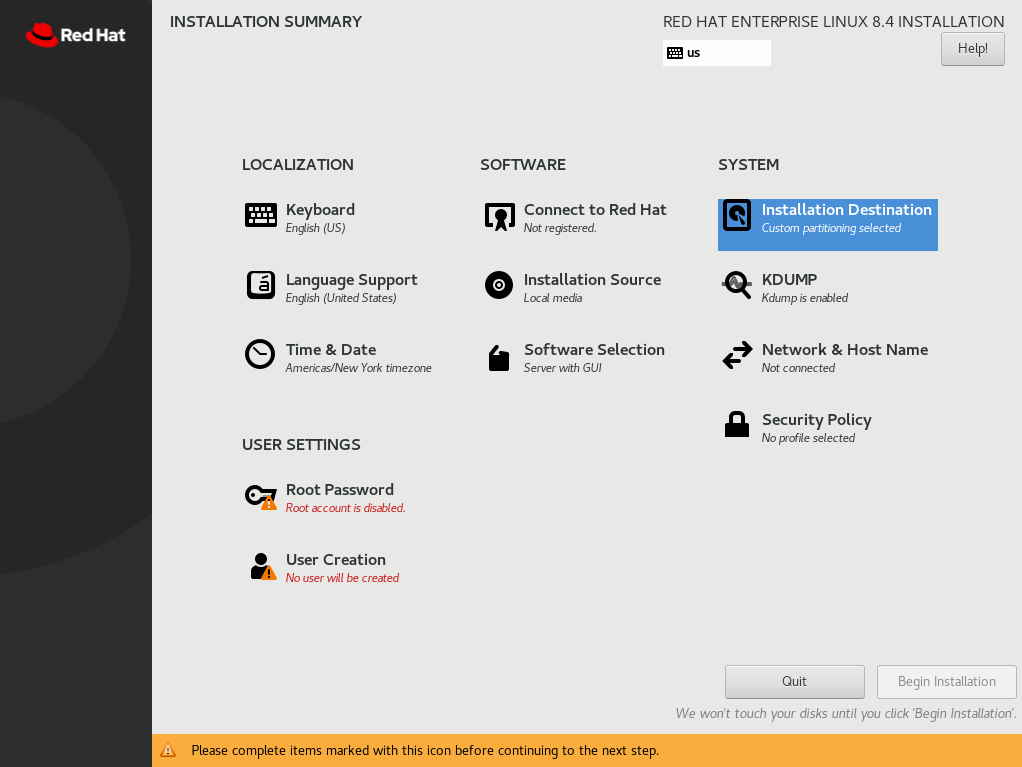Open Connect to Red Hat title

pyautogui.click(x=595, y=209)
